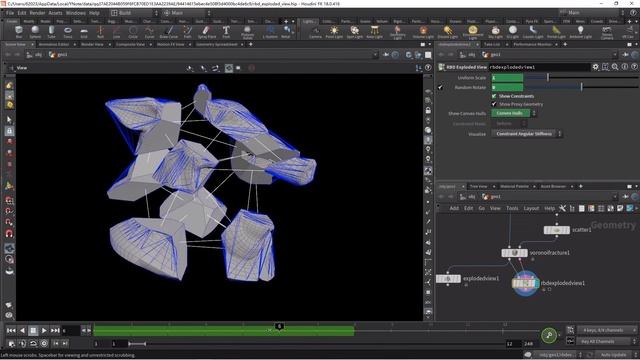Switch to the Performance Monitor tab
The height and width of the screenshot is (360, 640).
coord(532,44)
